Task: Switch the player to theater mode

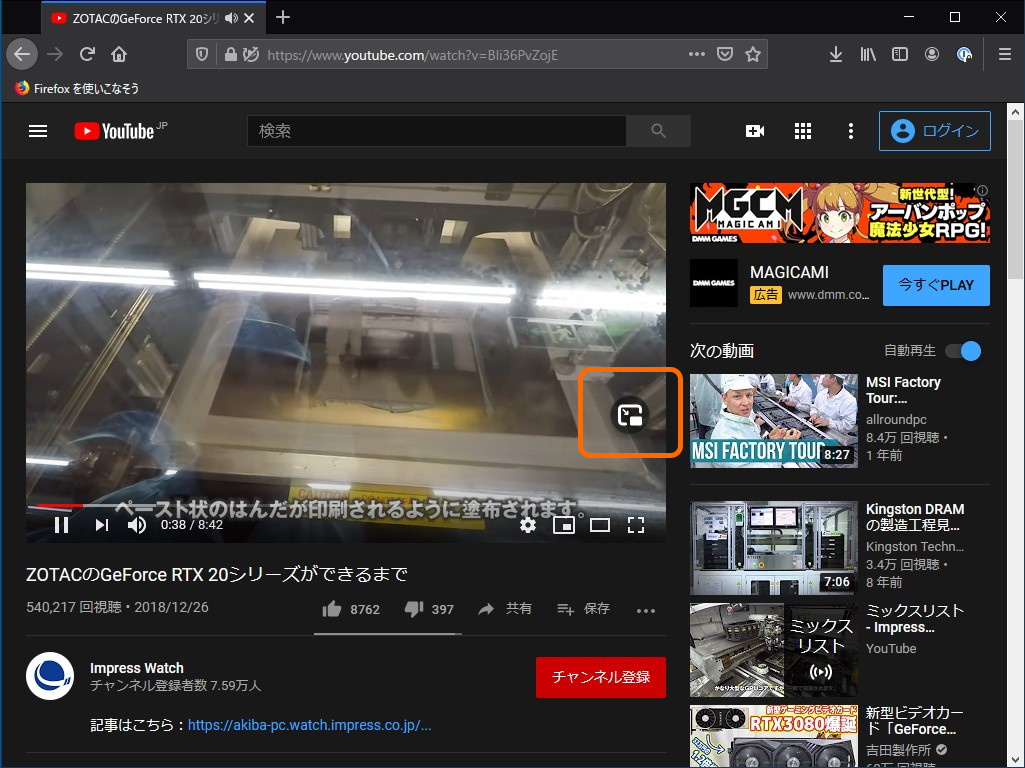Action: [600, 524]
